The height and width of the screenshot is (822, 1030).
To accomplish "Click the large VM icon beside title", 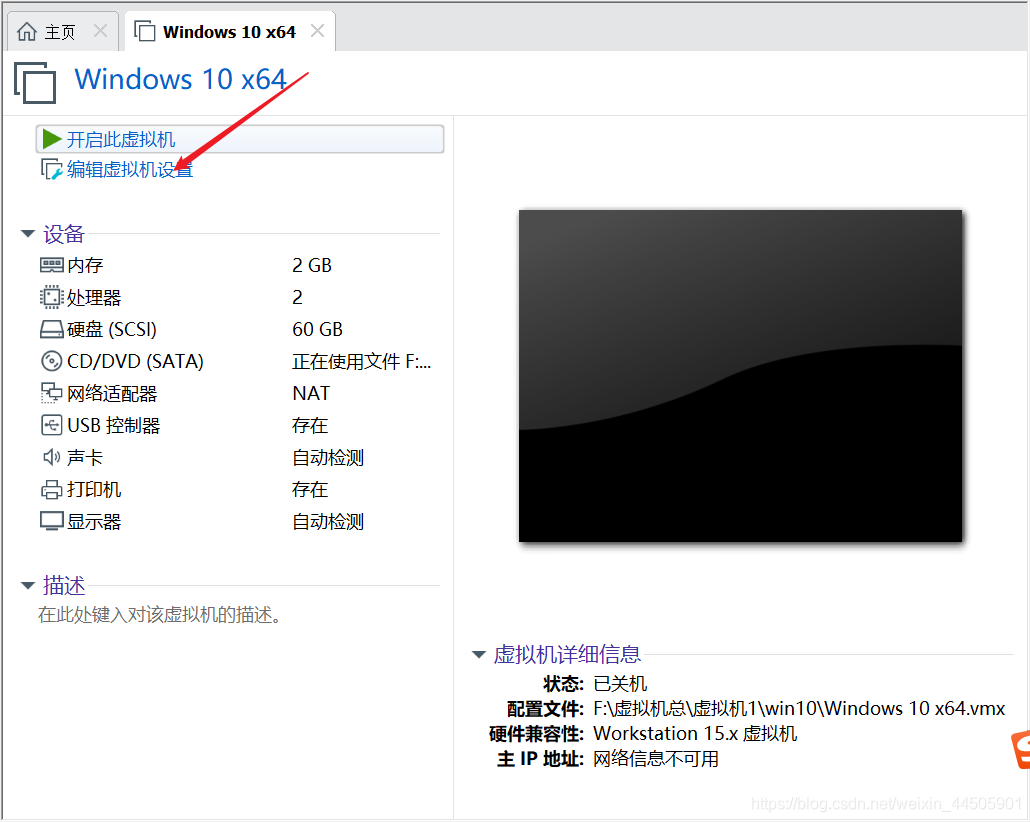I will click(x=35, y=83).
